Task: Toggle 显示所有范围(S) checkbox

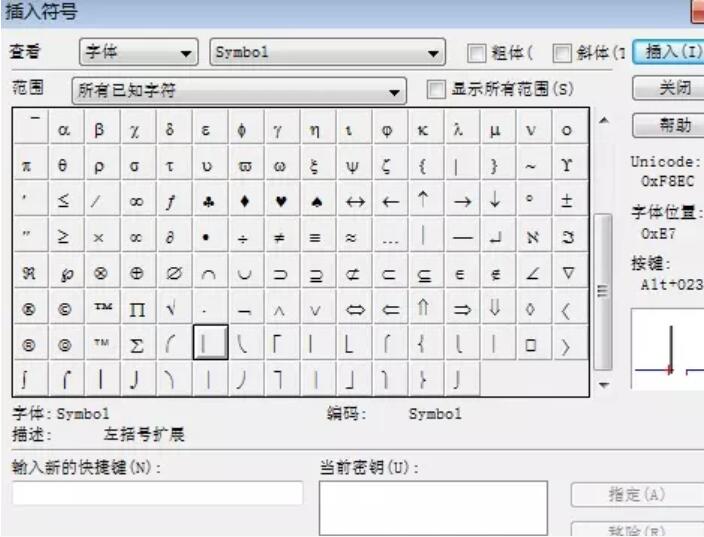Action: (436, 89)
